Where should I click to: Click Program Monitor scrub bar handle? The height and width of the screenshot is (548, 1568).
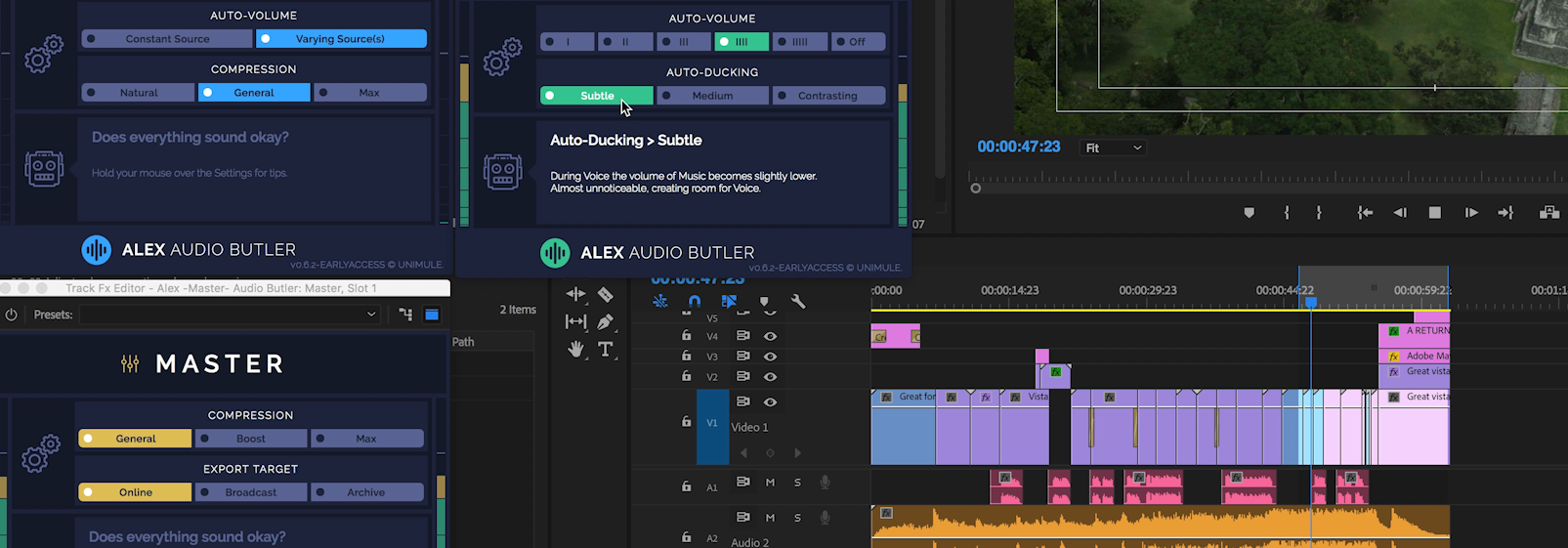(975, 189)
